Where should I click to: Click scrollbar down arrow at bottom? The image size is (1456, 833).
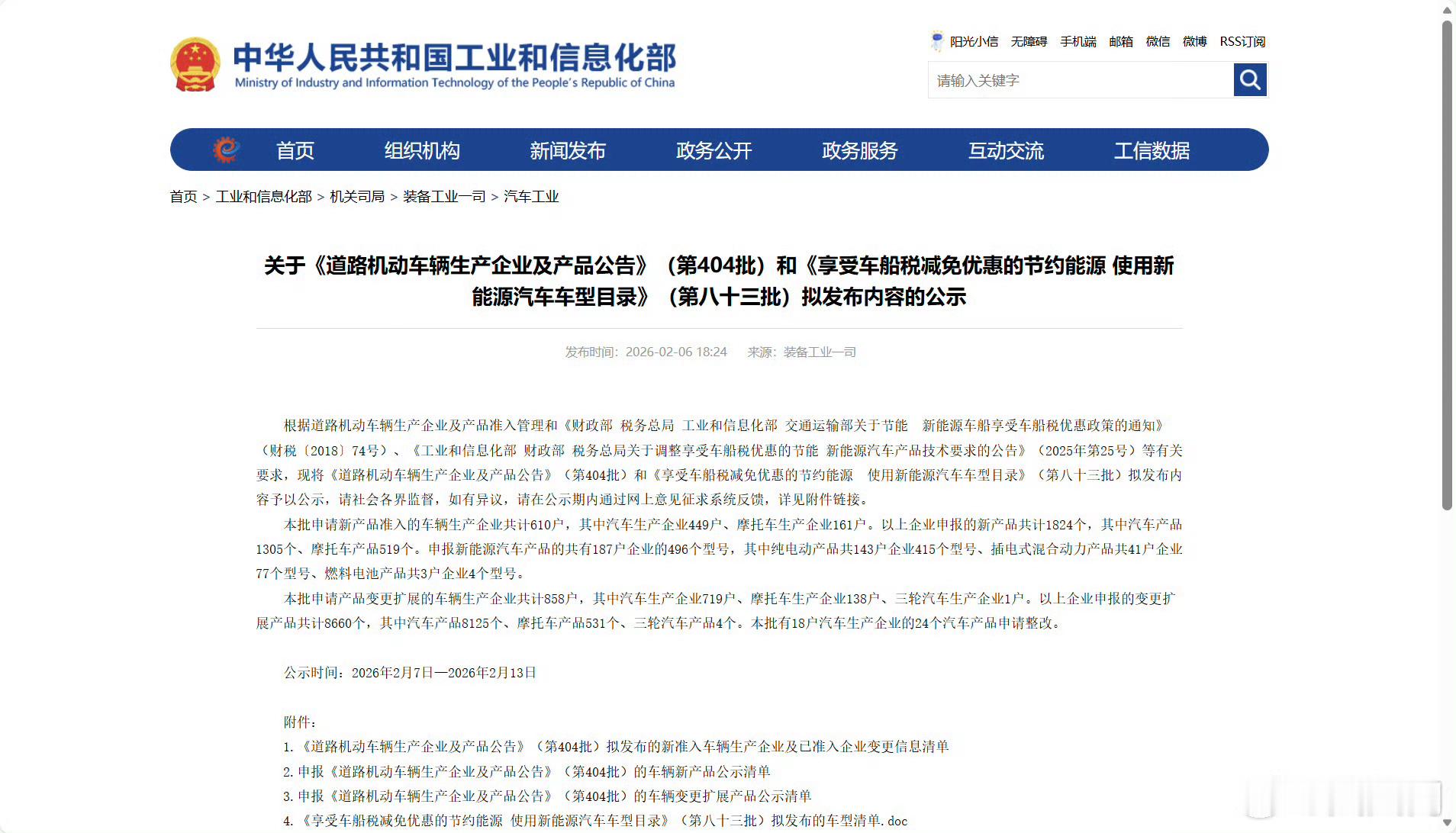coord(1447,822)
